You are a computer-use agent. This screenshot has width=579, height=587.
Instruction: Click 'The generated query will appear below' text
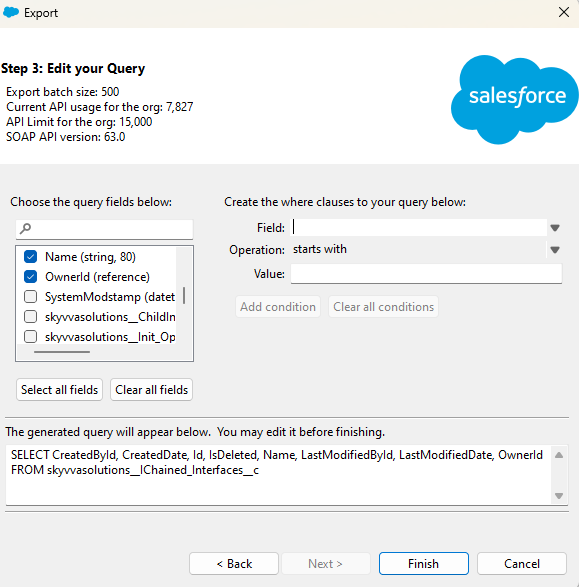coord(195,432)
